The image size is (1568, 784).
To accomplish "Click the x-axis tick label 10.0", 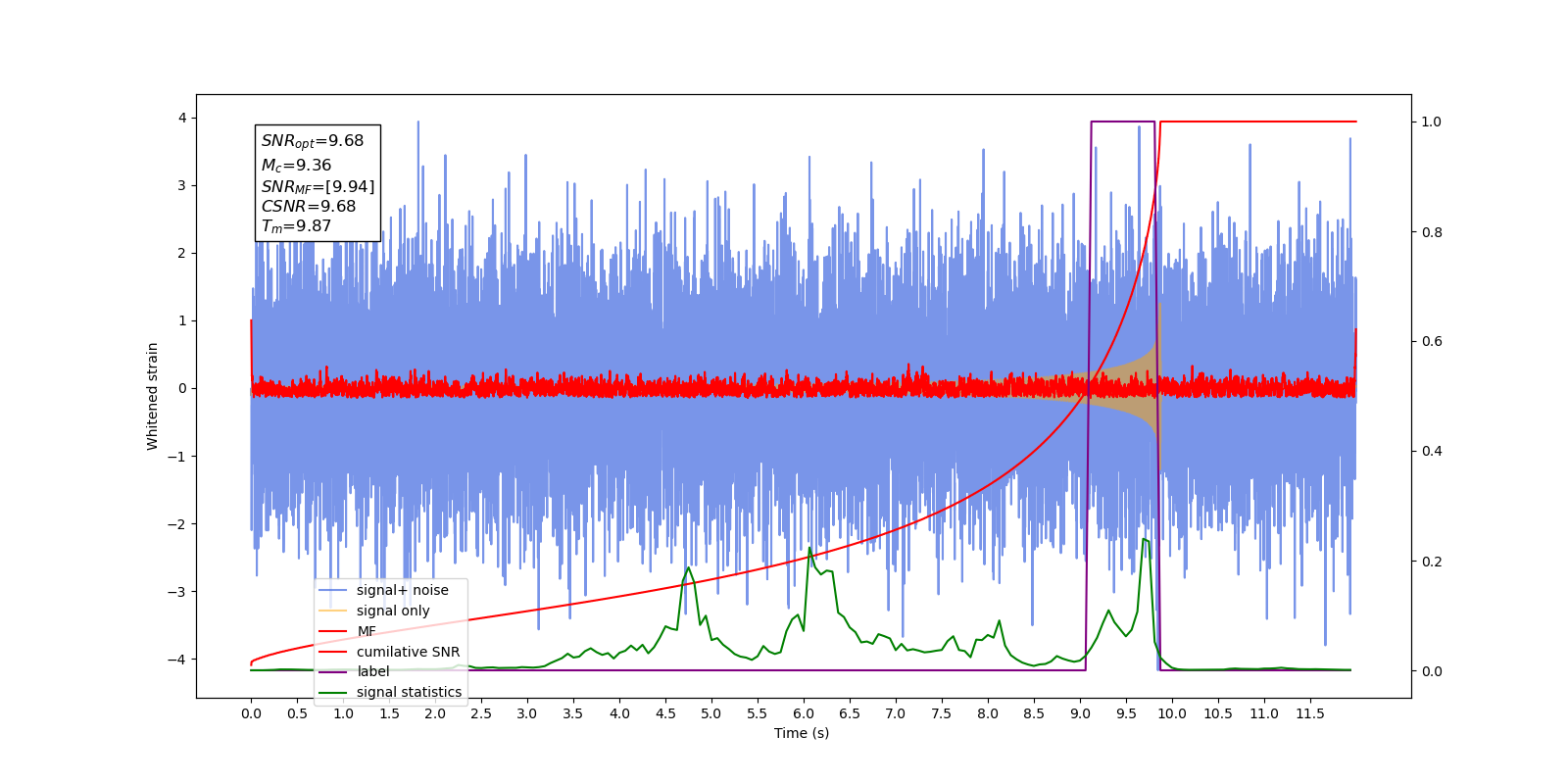I will pos(1172,713).
